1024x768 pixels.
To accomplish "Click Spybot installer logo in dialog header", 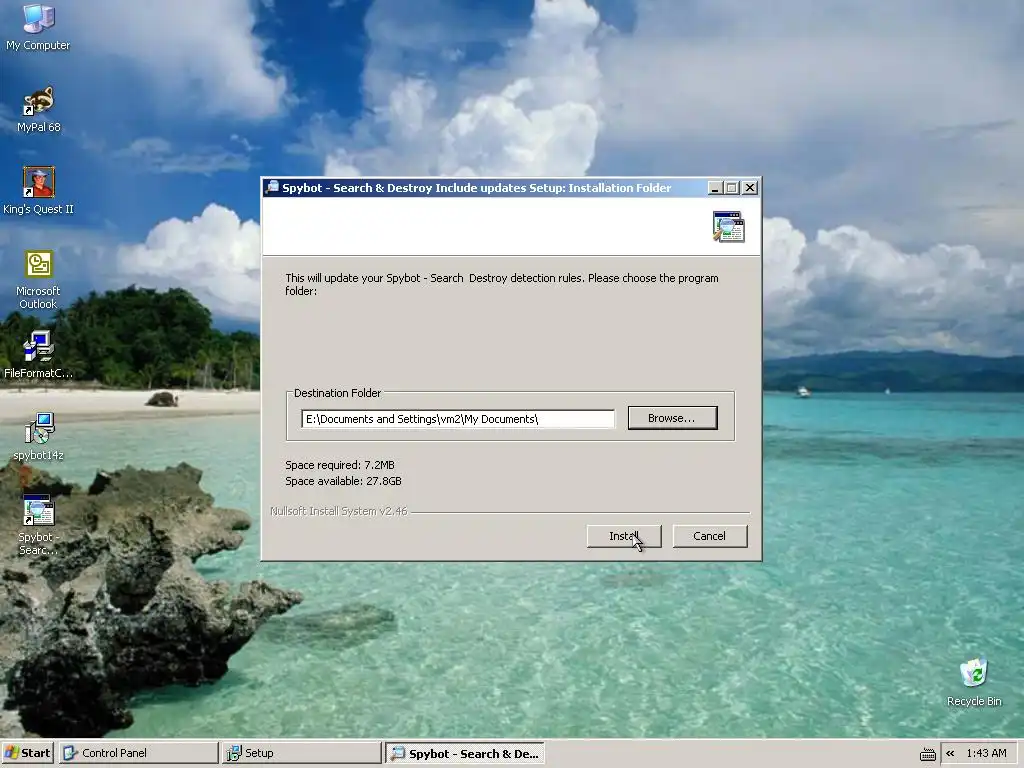I will pyautogui.click(x=728, y=227).
